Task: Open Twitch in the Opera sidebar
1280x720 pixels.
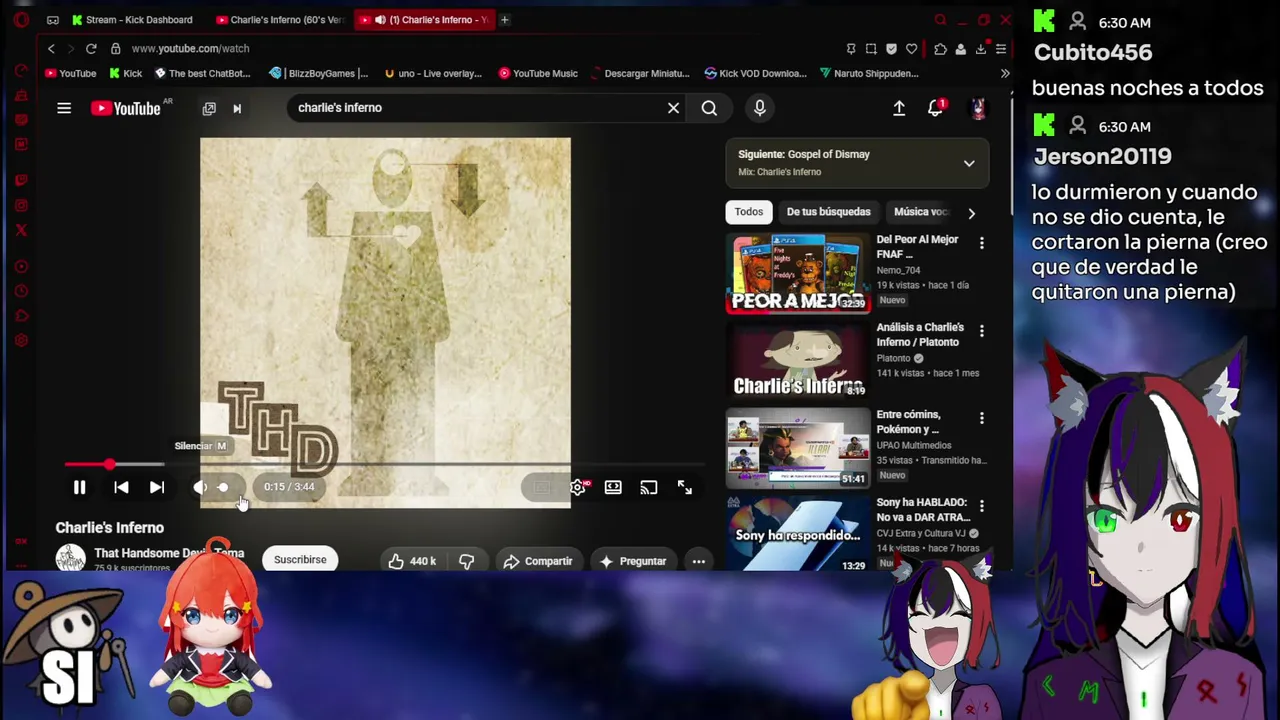Action: coord(21,181)
